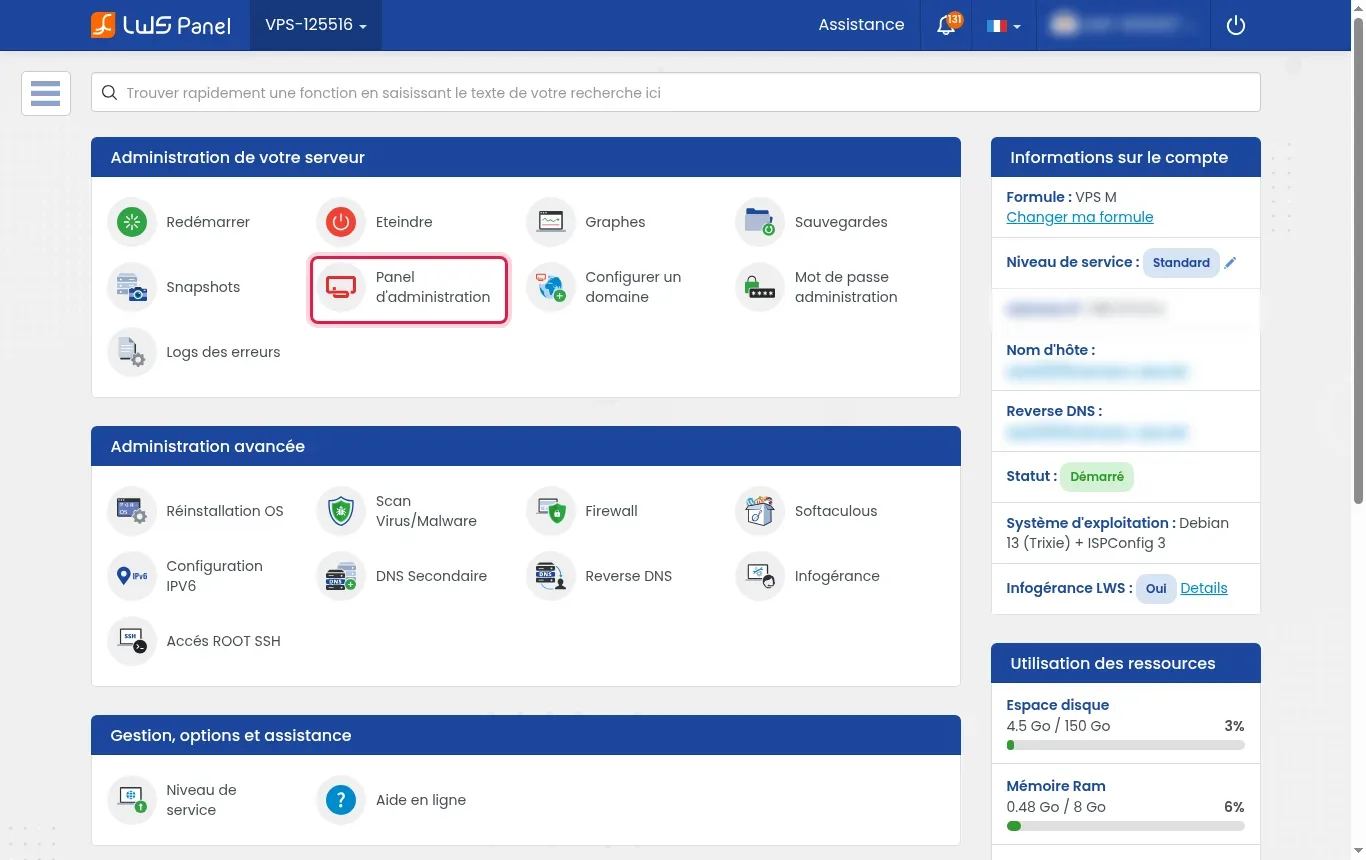
Task: Click the logout power icon in header
Action: pyautogui.click(x=1236, y=25)
